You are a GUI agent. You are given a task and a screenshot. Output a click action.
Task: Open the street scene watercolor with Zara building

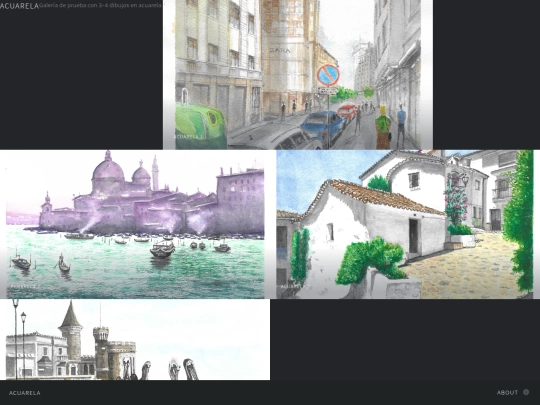point(298,74)
